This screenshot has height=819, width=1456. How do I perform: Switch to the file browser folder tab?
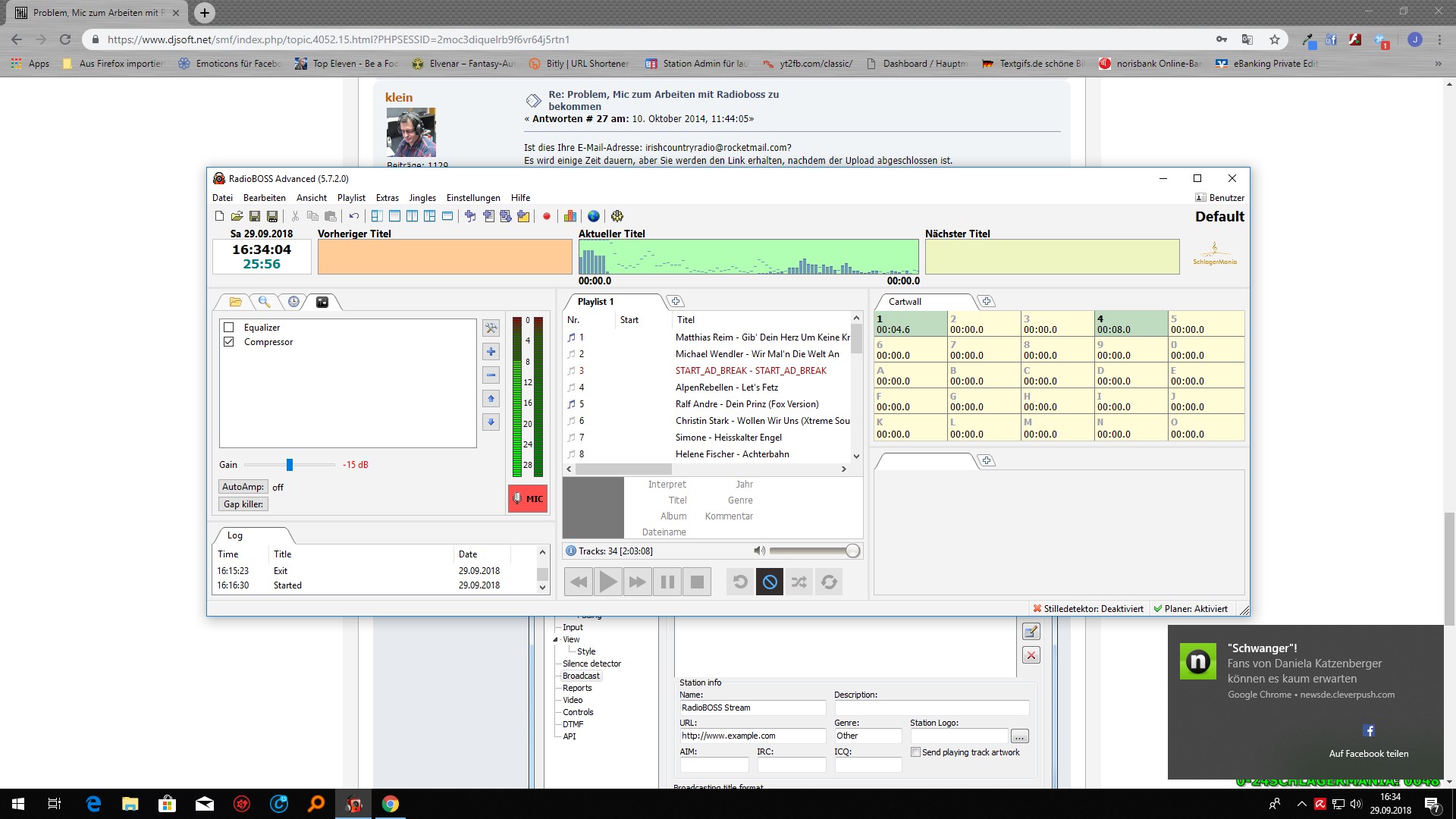236,302
